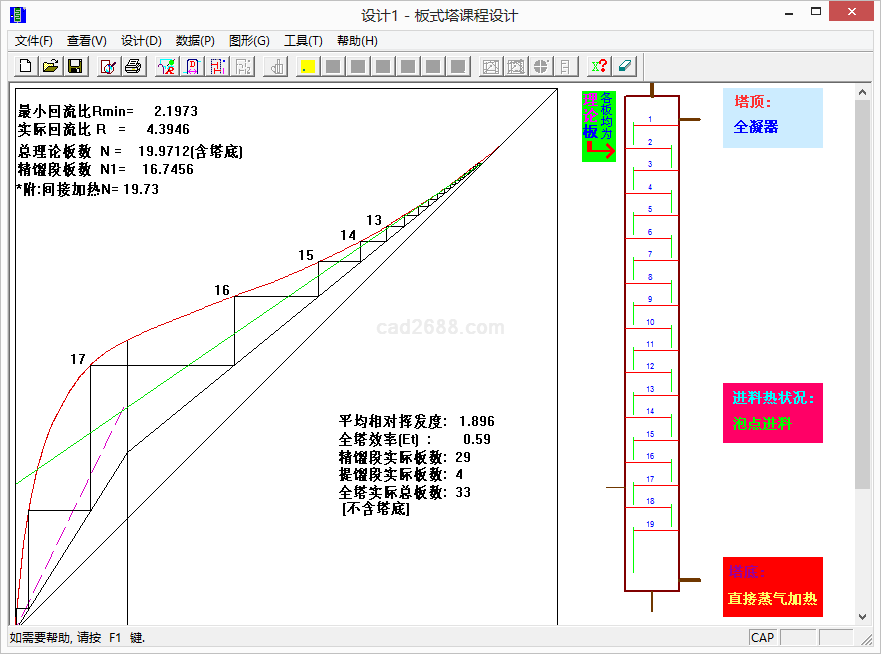Click the scroll up arrow of vertical scrollbar
Image resolution: width=881 pixels, height=654 pixels.
[x=862, y=91]
